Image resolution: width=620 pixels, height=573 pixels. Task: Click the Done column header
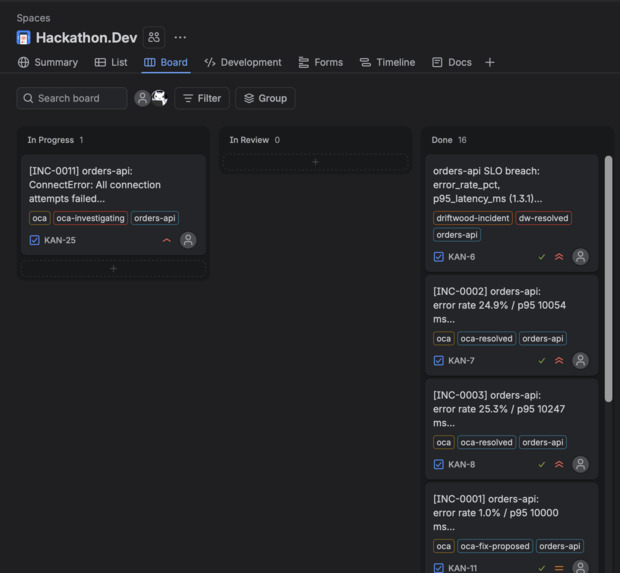click(442, 140)
